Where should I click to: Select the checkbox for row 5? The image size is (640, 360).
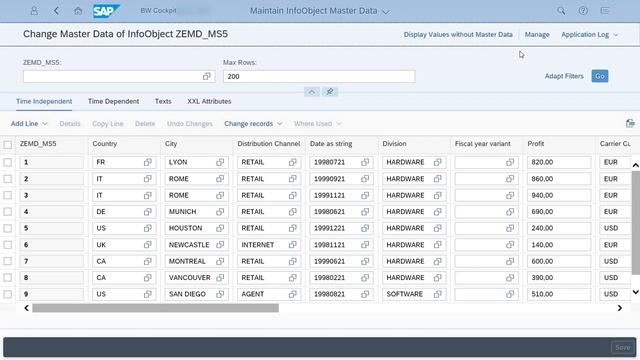pyautogui.click(x=8, y=228)
